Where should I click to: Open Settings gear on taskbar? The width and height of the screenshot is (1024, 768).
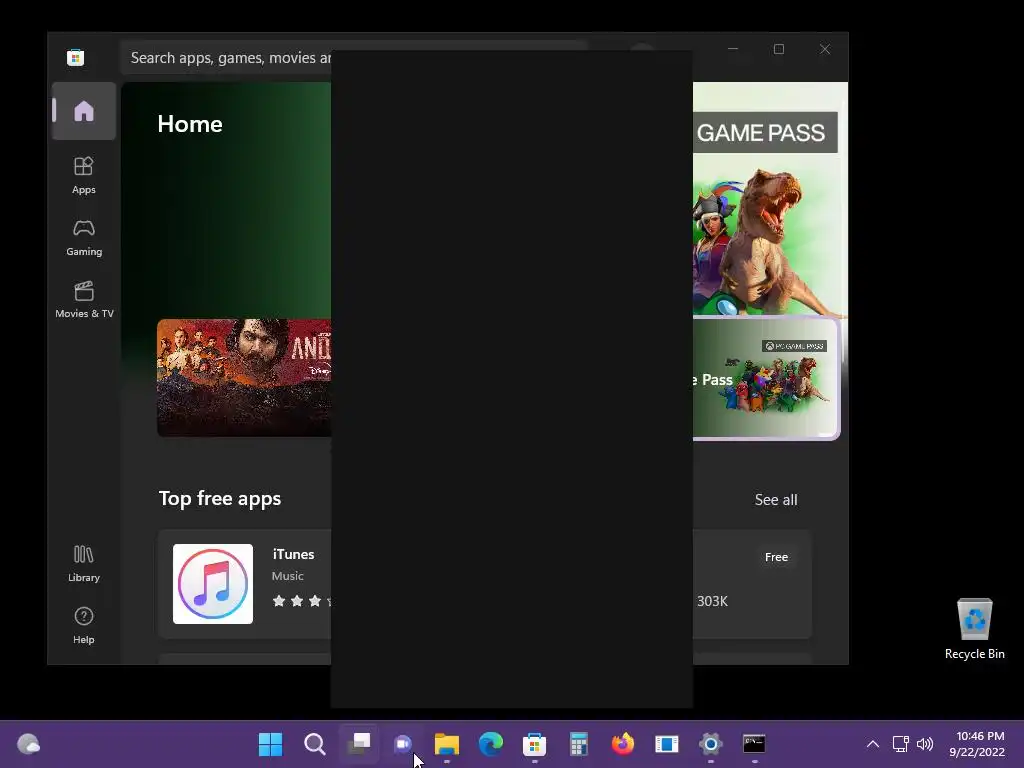point(711,744)
